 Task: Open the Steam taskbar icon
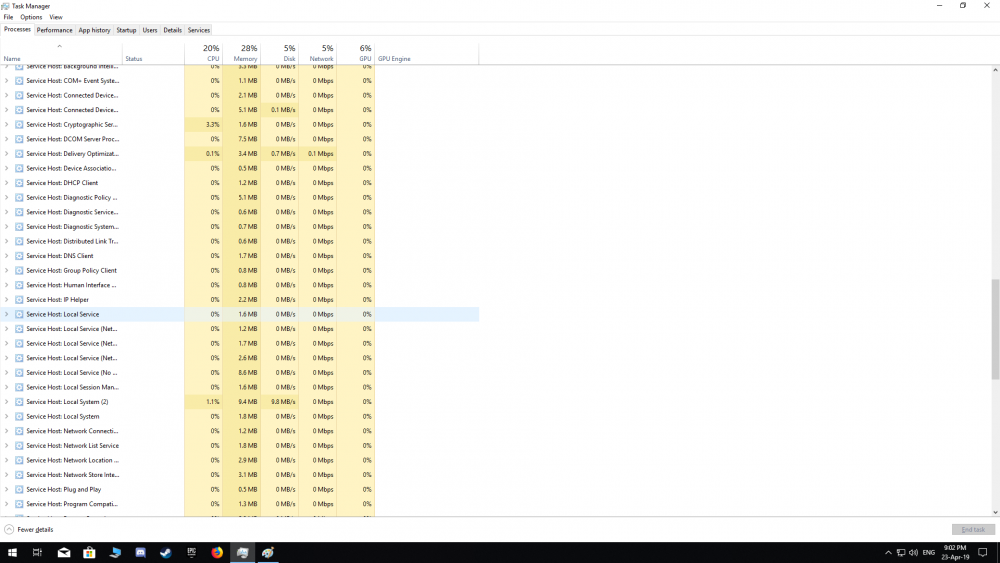coord(166,553)
